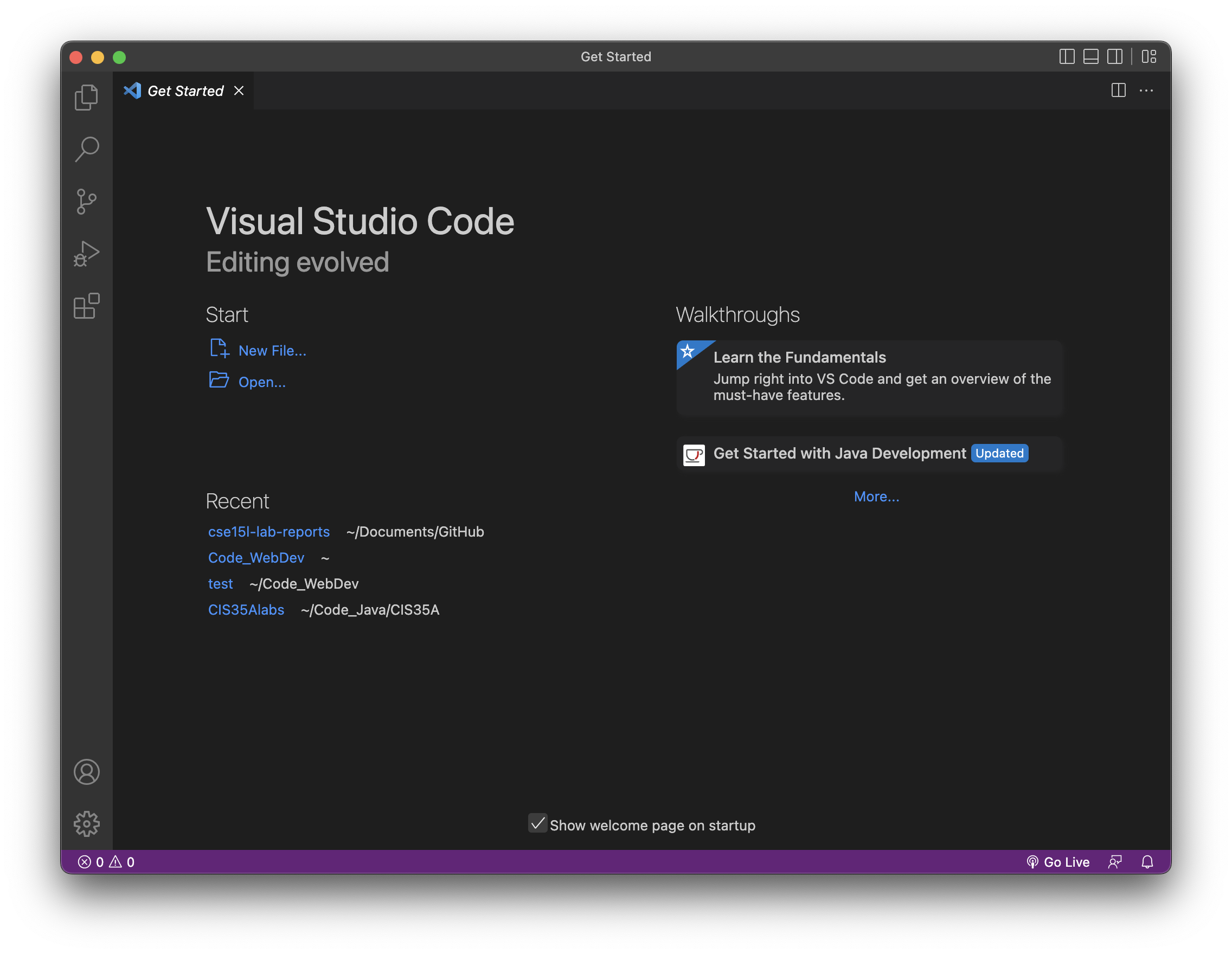The width and height of the screenshot is (1232, 954).
Task: Split the editor to the right
Action: [x=1118, y=90]
